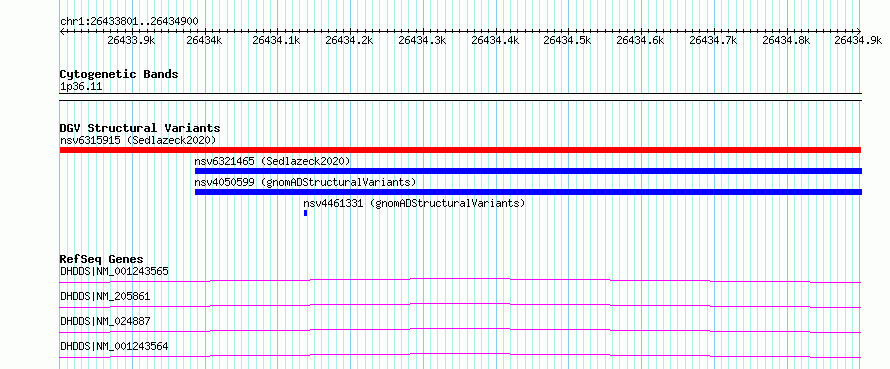The image size is (890, 369).
Task: Click the magenta NM_205861 intron line
Action: (460, 304)
